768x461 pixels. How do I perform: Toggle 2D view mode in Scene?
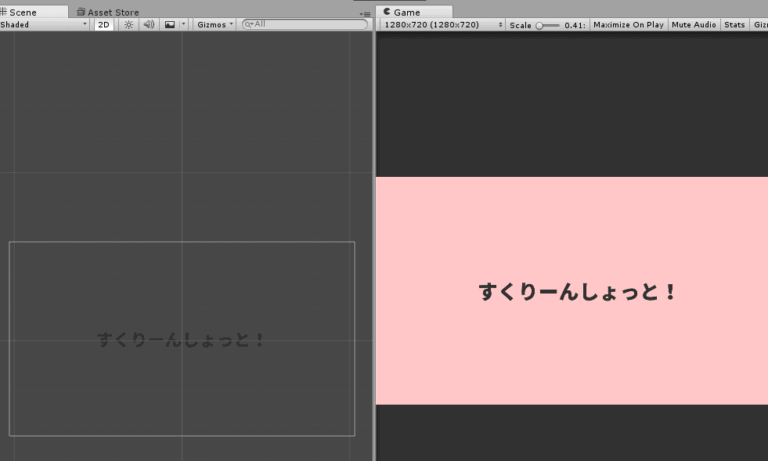(103, 24)
